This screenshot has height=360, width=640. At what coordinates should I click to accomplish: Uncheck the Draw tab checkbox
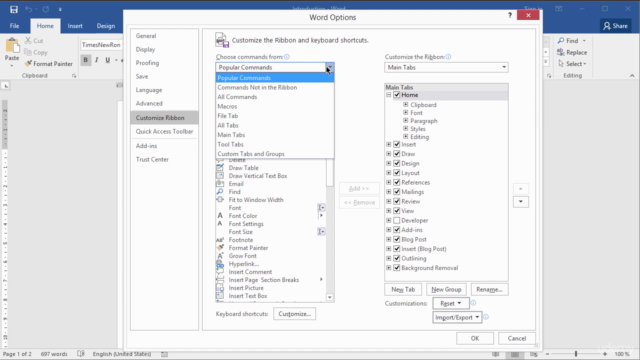(397, 154)
